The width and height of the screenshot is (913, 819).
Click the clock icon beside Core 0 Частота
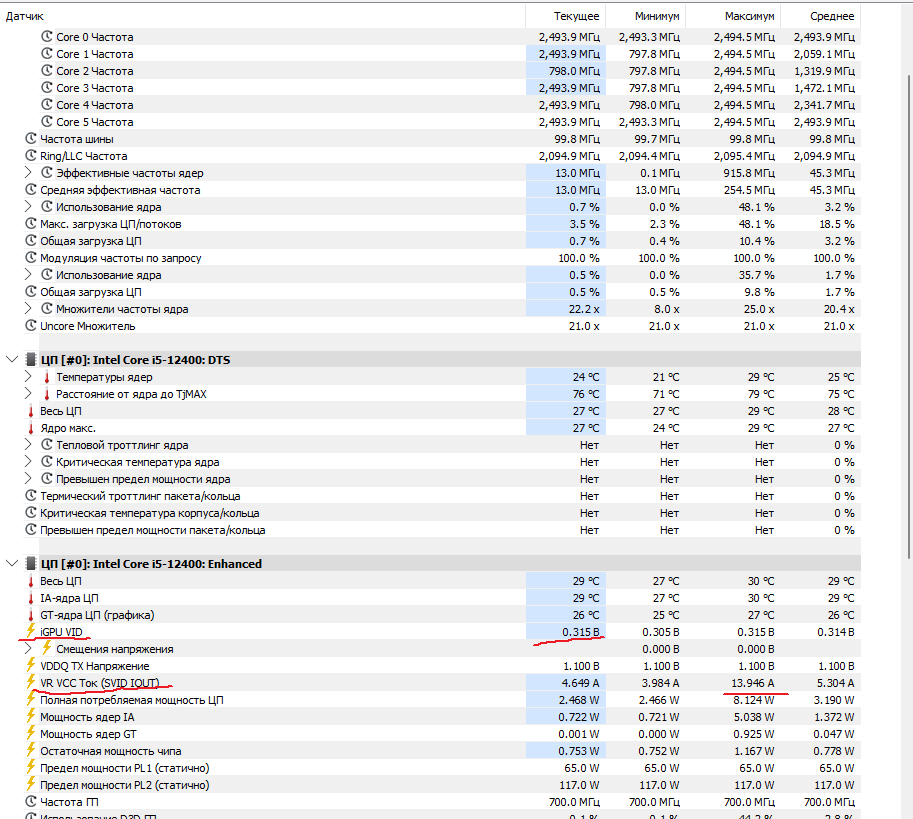point(47,37)
